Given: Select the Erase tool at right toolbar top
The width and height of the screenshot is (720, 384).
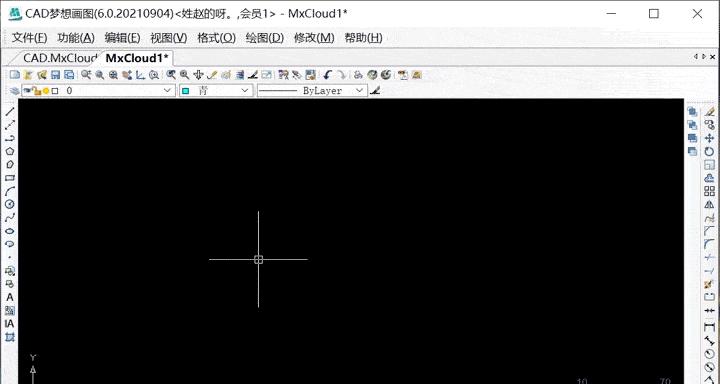Looking at the screenshot, I should tap(709, 112).
